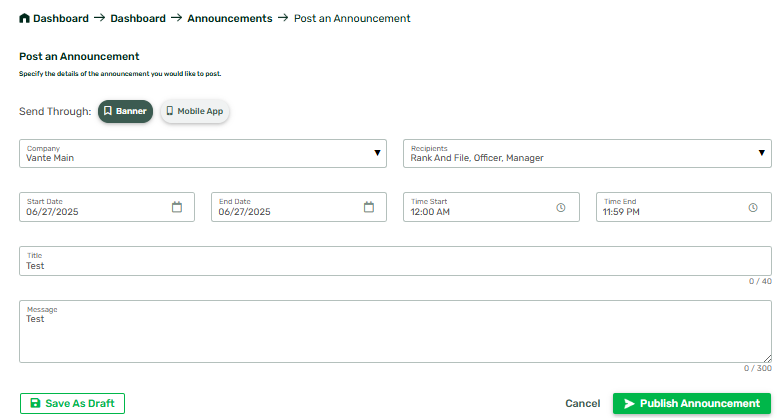Image resolution: width=777 pixels, height=418 pixels.
Task: Click the Publish Announcement button
Action: [x=692, y=404]
